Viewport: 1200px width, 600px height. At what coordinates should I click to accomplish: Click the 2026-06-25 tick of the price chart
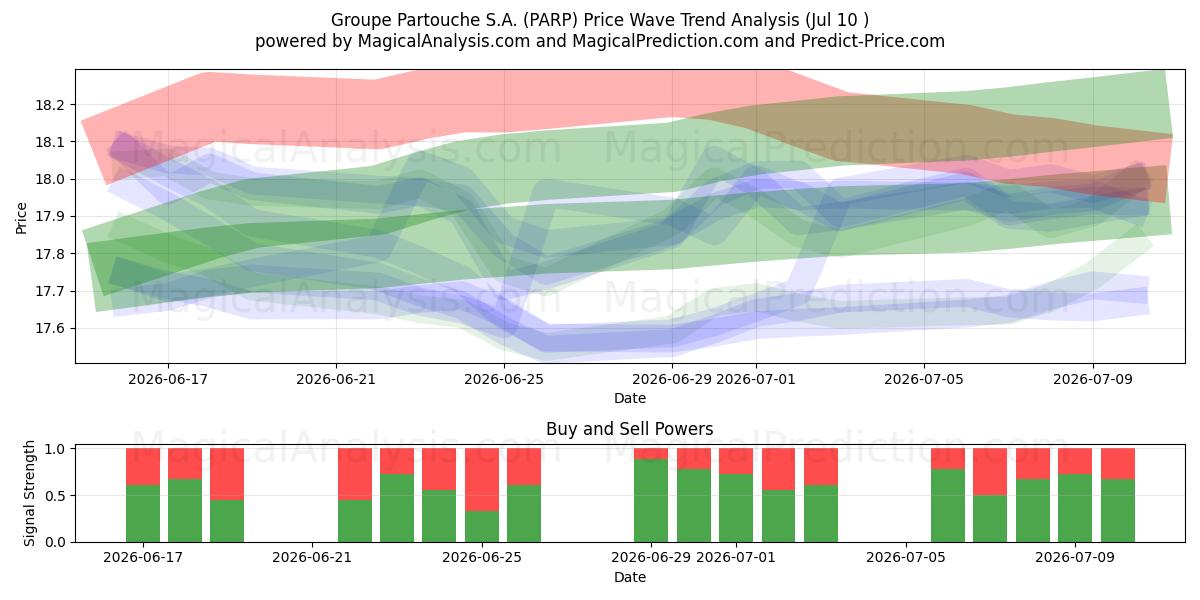(504, 379)
